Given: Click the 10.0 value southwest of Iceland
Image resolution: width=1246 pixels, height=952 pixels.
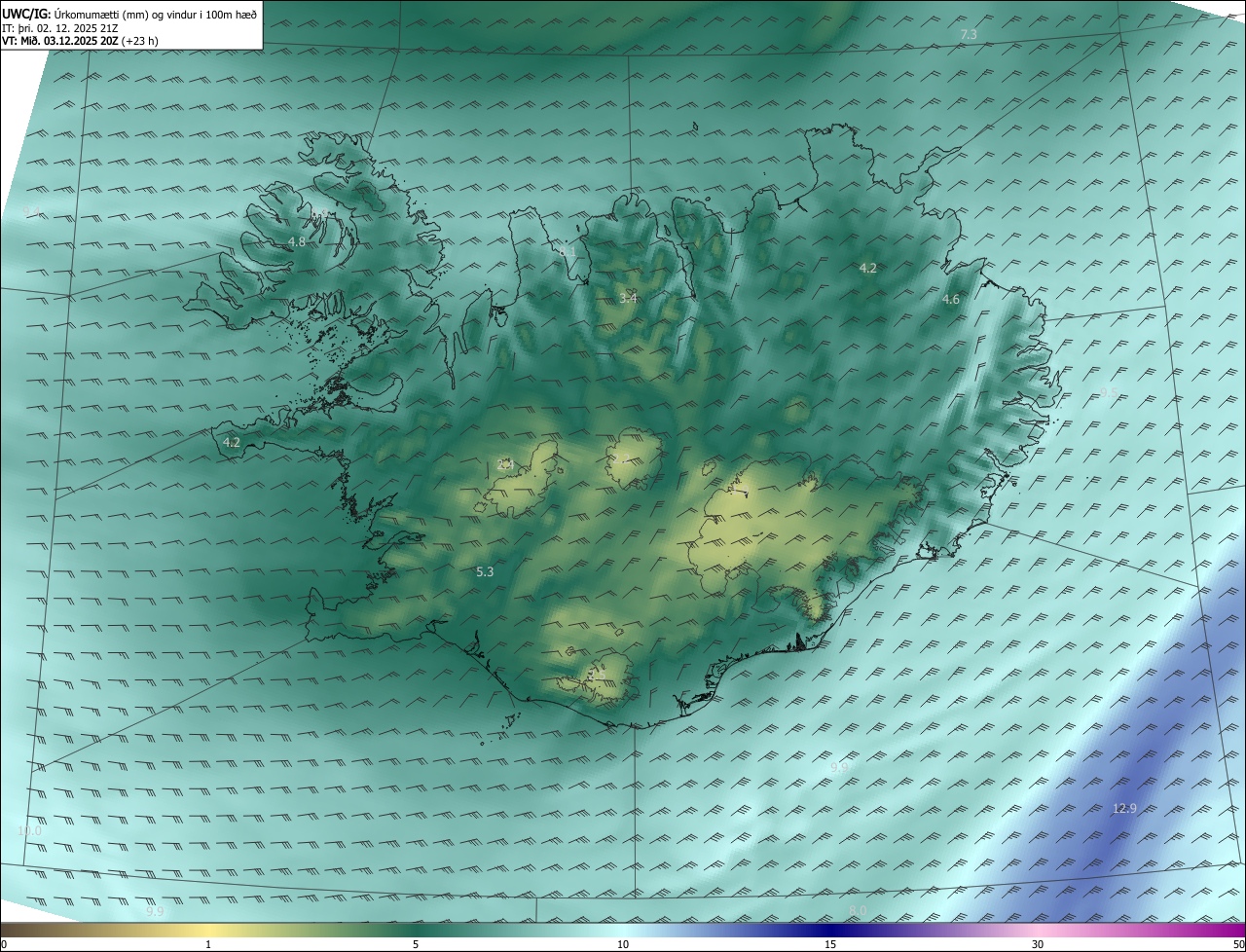Looking at the screenshot, I should (29, 831).
